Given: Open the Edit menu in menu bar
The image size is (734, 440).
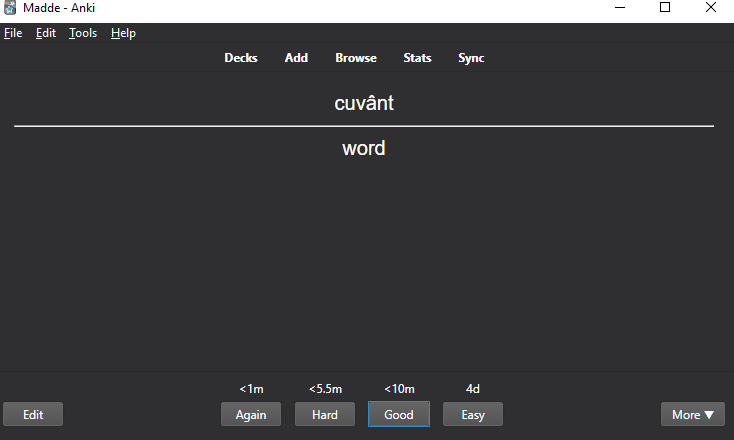Looking at the screenshot, I should (46, 33).
